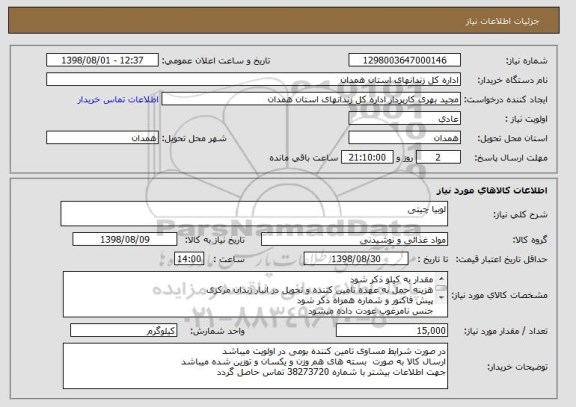Click the time field showing 14:00
The width and height of the screenshot is (576, 407).
point(189,259)
